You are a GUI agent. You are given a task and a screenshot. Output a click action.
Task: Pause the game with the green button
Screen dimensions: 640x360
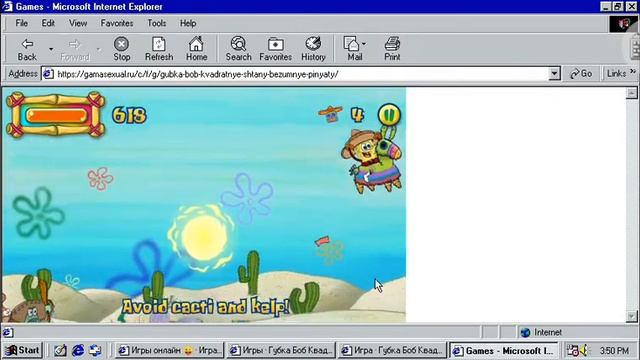[389, 115]
